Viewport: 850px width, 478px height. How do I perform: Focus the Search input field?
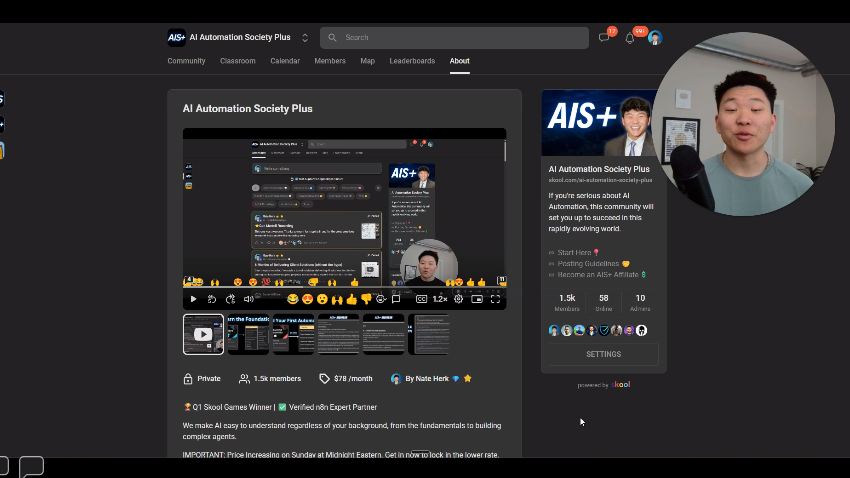coord(454,37)
